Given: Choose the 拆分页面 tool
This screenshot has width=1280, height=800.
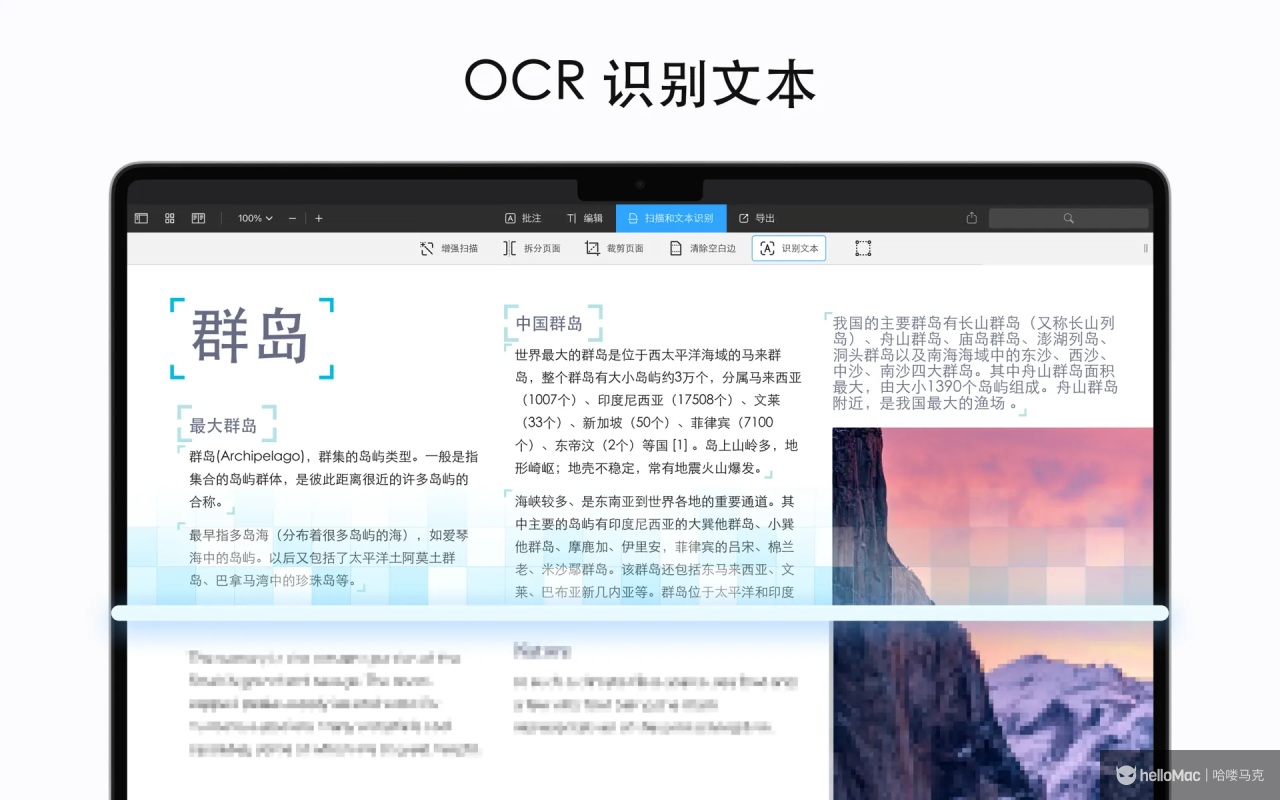Looking at the screenshot, I should click(x=531, y=248).
